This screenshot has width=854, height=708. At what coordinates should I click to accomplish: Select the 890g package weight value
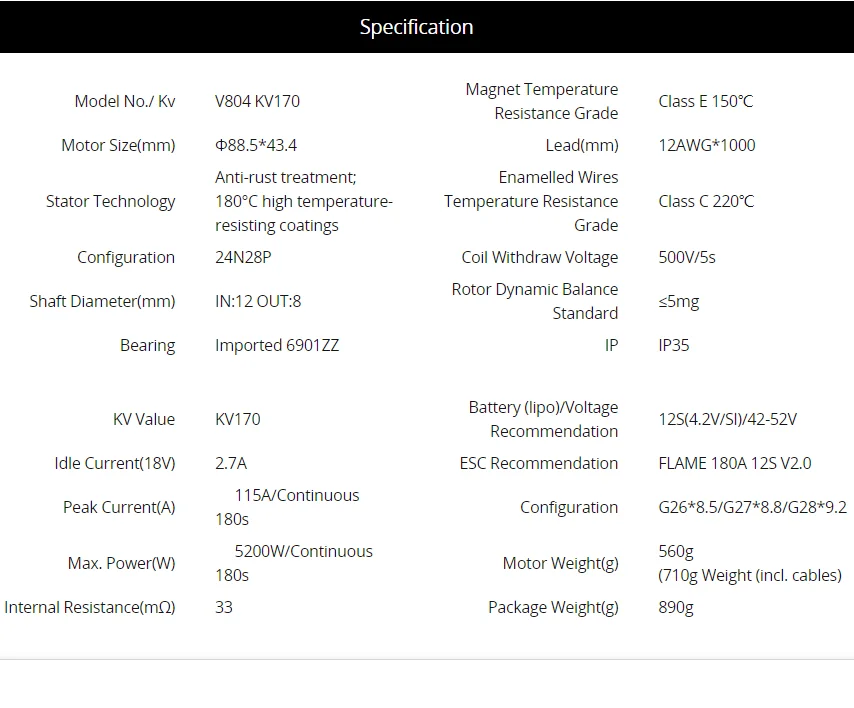coord(676,607)
